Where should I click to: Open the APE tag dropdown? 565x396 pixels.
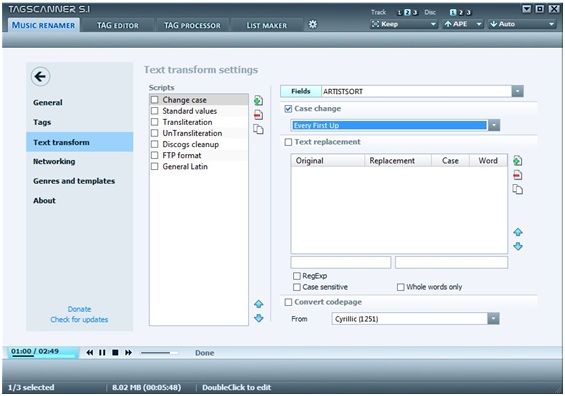463,24
